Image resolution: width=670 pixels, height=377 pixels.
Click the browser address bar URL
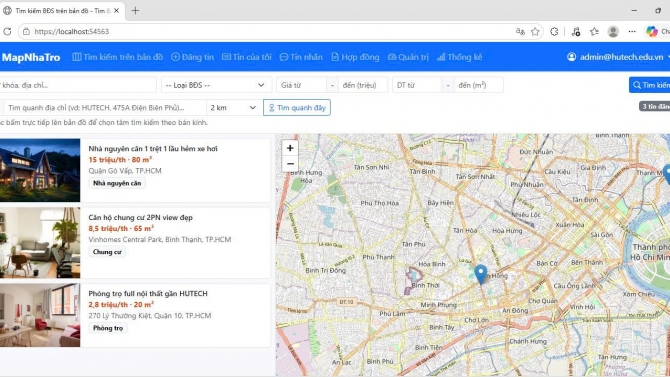(x=71, y=31)
